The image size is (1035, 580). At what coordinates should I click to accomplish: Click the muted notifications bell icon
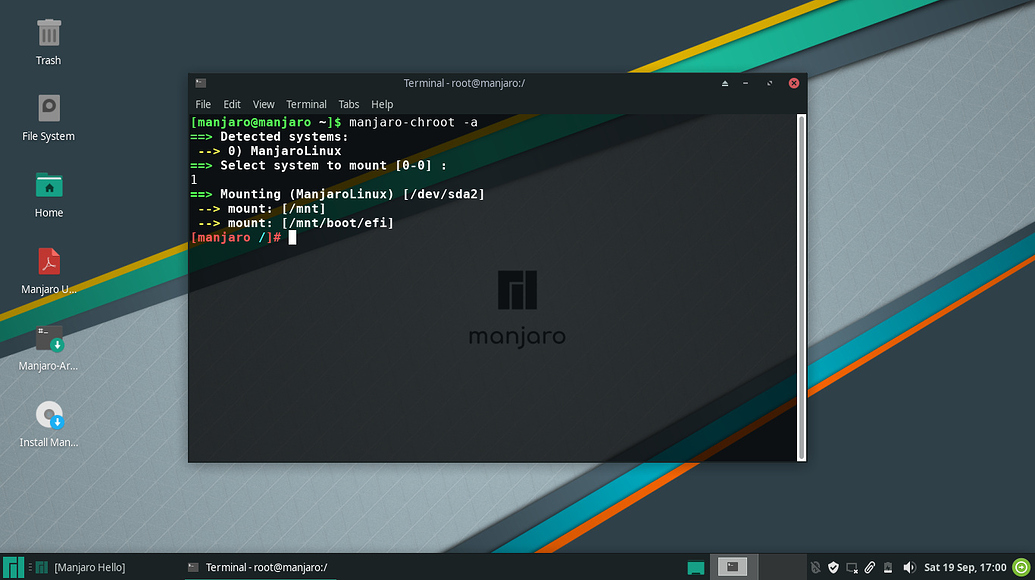pos(816,567)
